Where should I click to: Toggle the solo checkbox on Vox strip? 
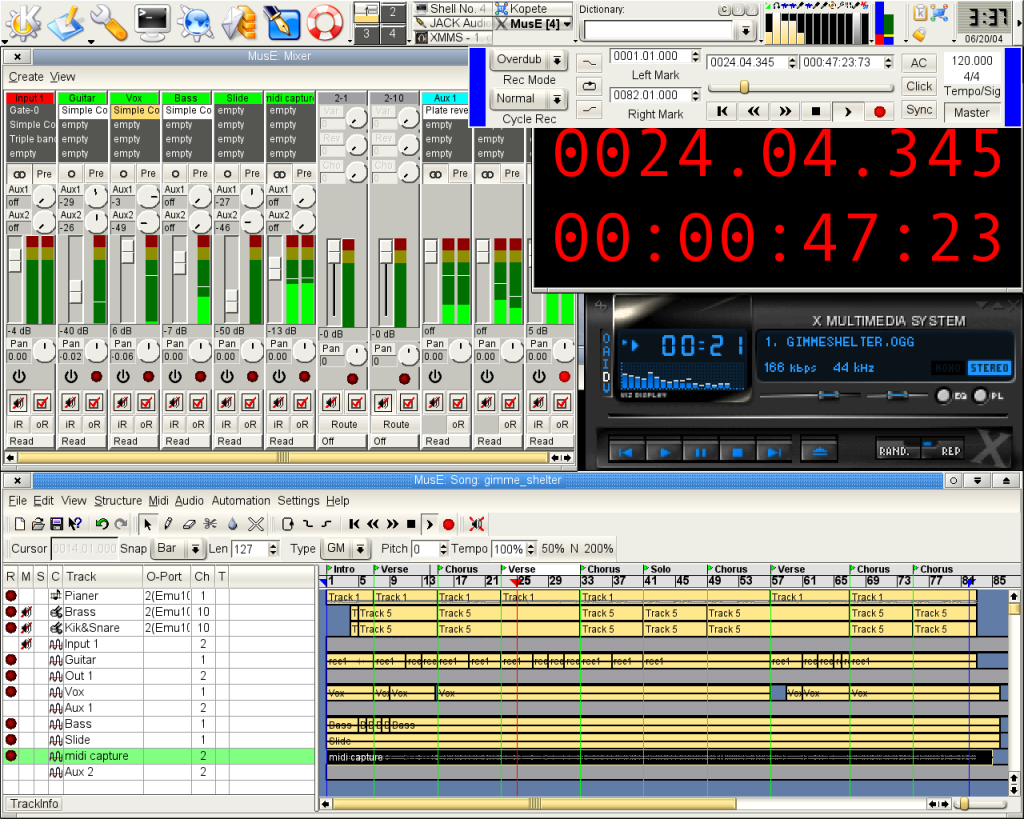pyautogui.click(x=146, y=402)
